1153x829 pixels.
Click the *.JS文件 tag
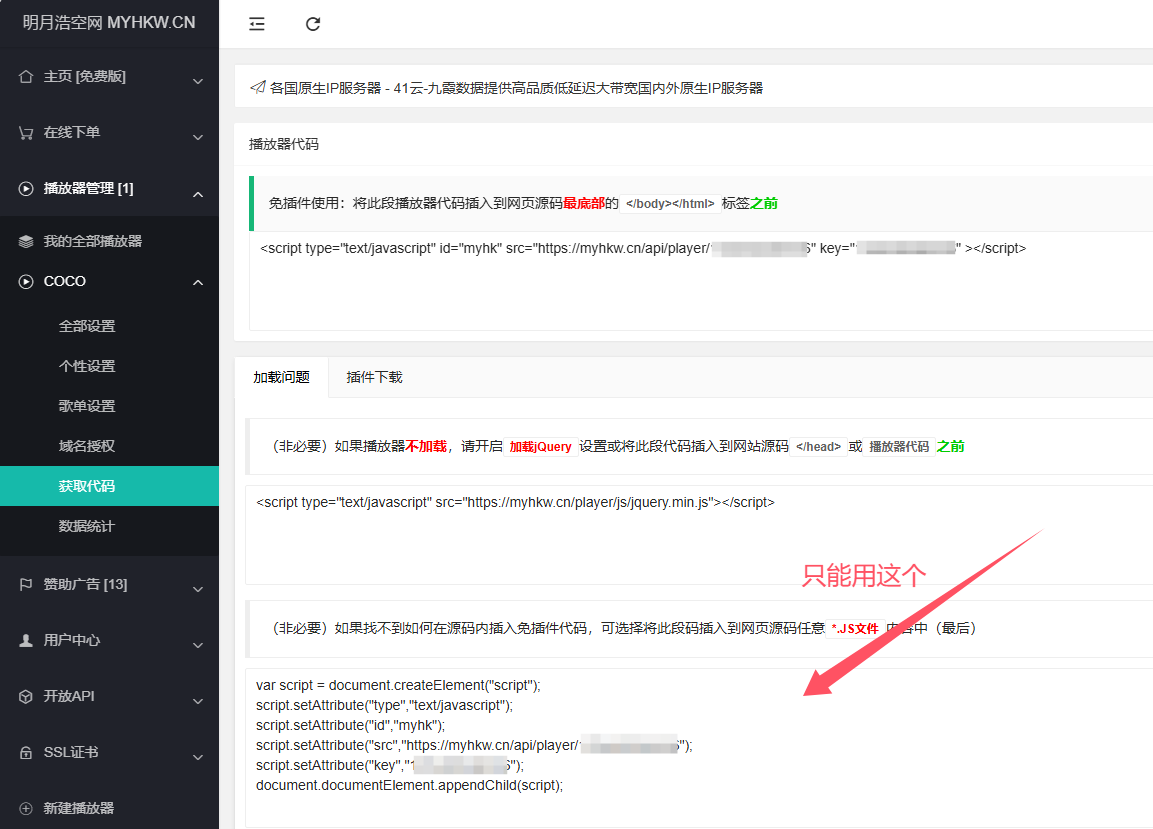click(855, 628)
